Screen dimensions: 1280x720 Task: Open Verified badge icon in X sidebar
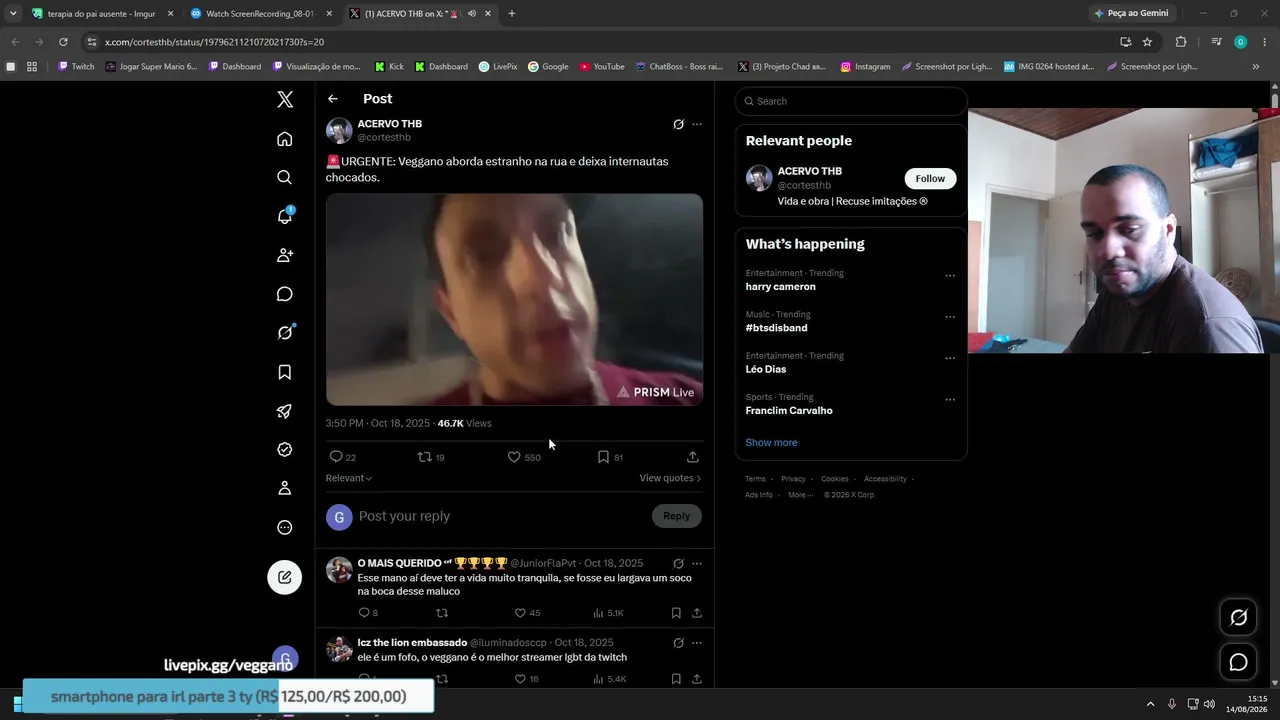pos(285,450)
